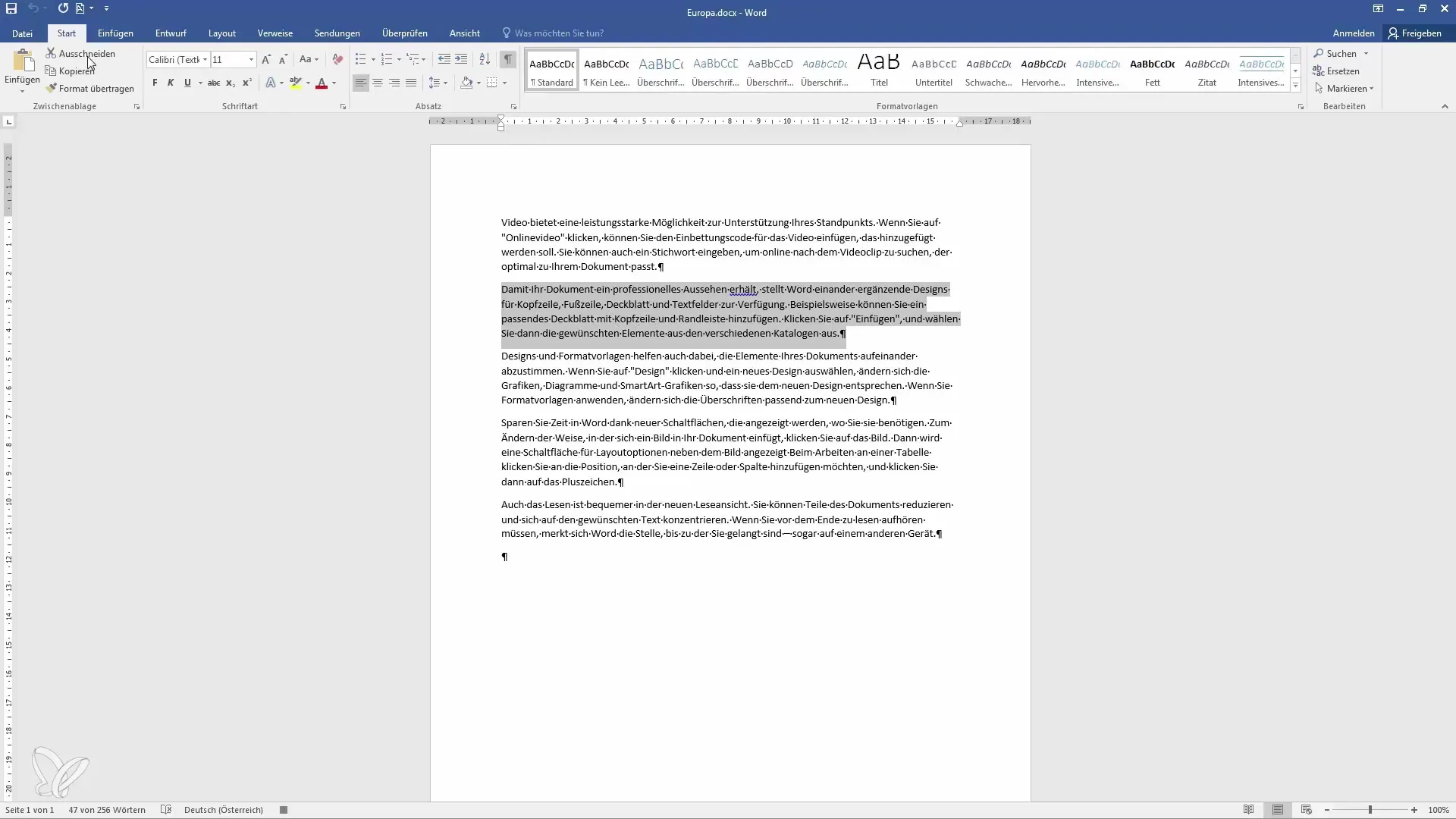The height and width of the screenshot is (819, 1456).
Task: Toggle Underline (U) formatting
Action: (187, 83)
